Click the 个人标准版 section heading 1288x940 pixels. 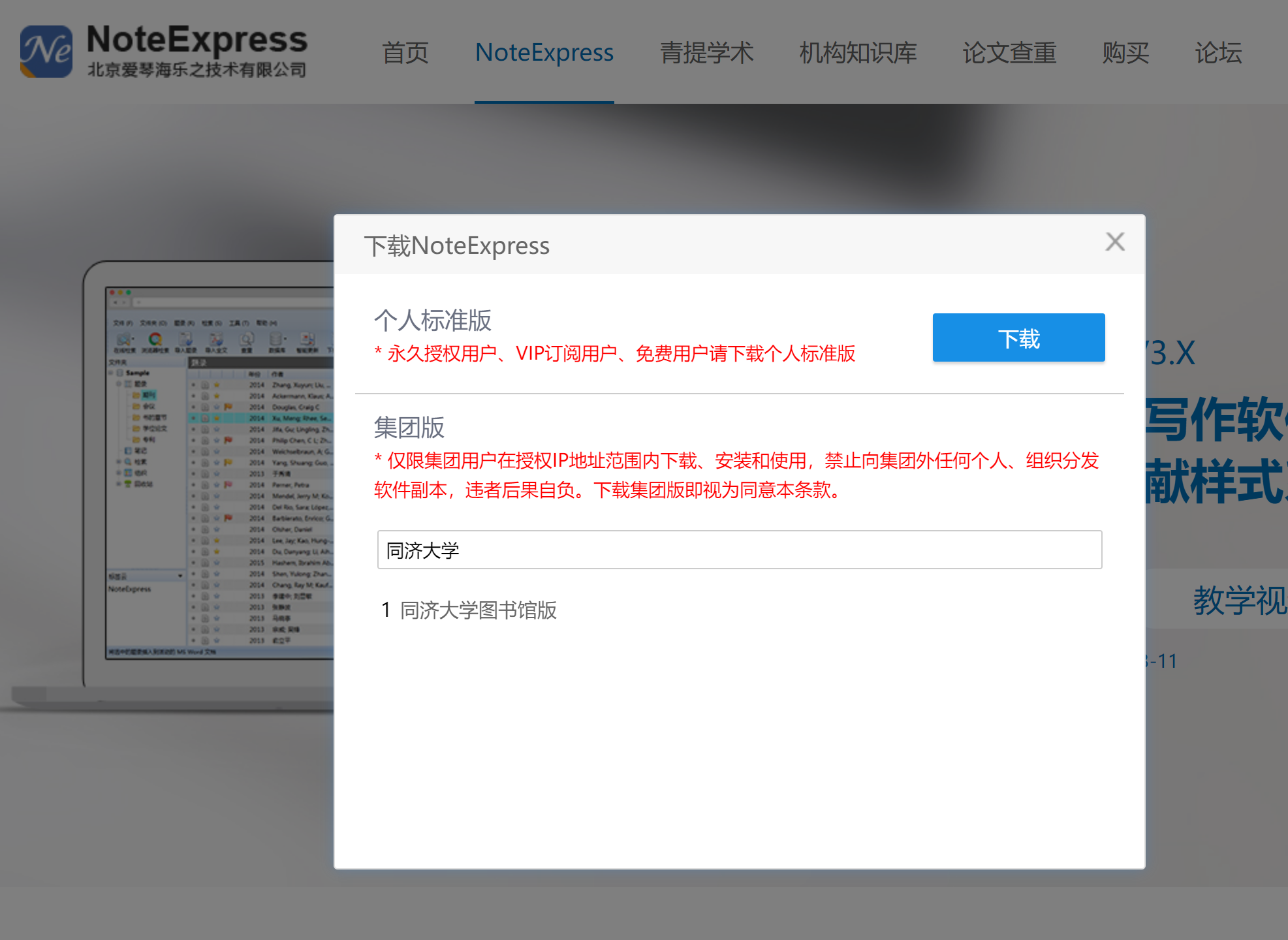[x=432, y=320]
